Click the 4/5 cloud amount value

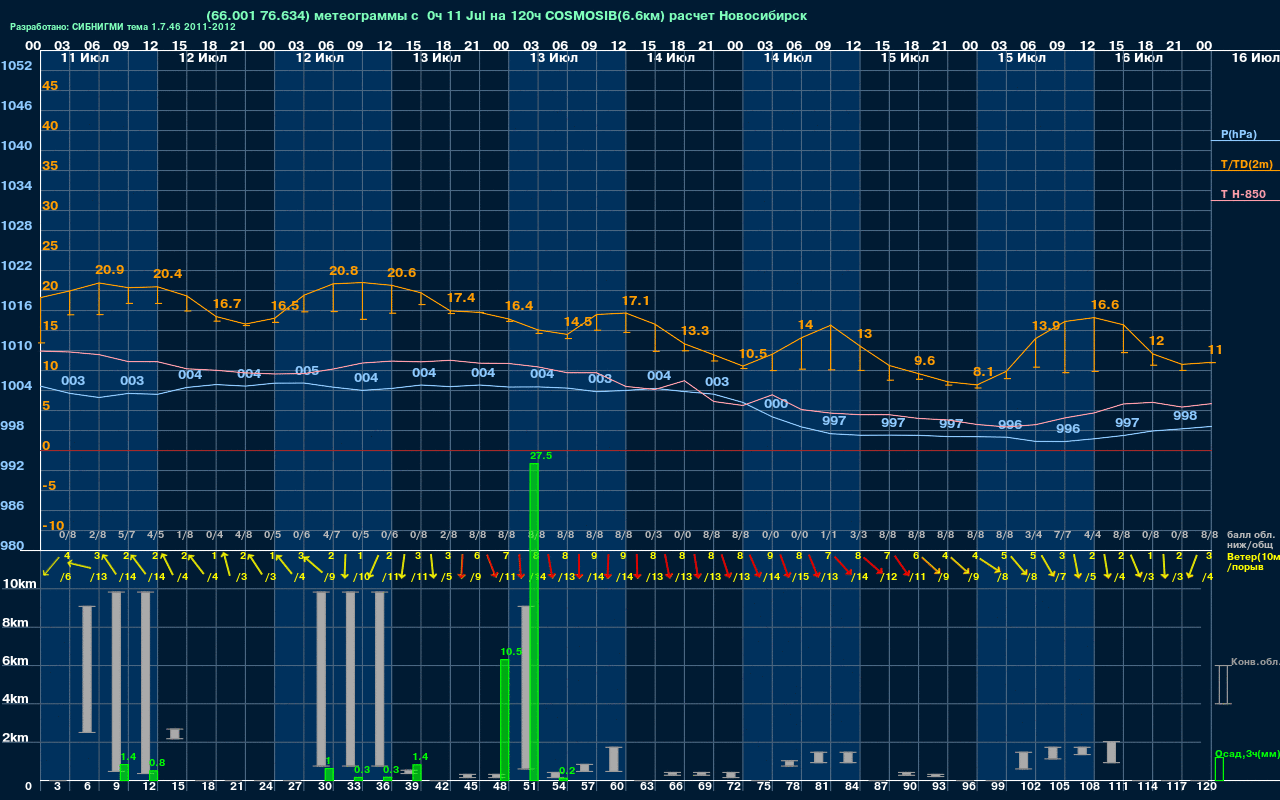coord(156,536)
